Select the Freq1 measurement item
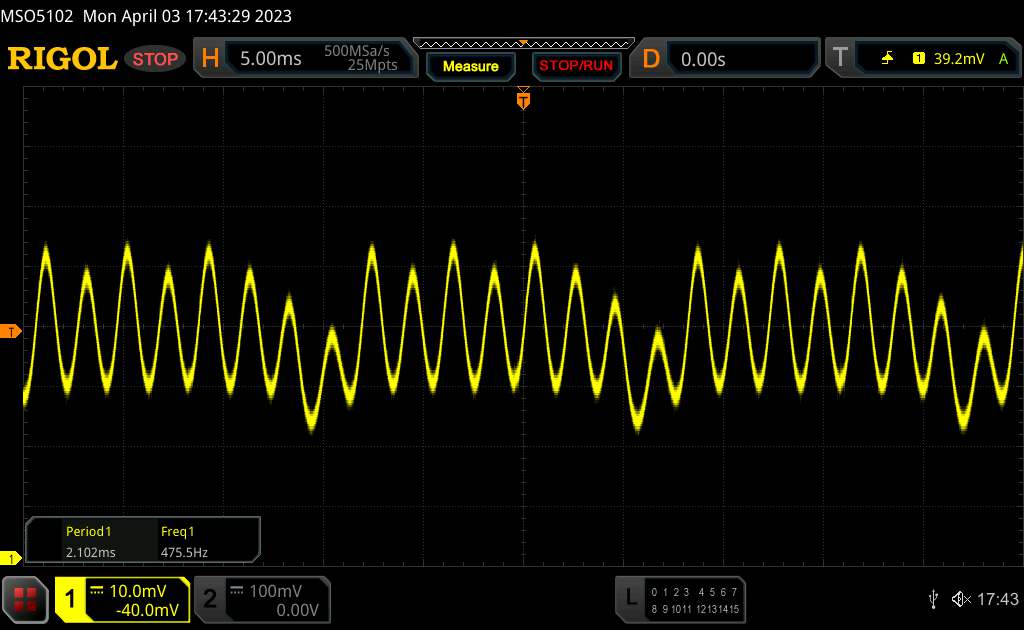Screen dimensions: 1024x630 pyautogui.click(x=184, y=541)
